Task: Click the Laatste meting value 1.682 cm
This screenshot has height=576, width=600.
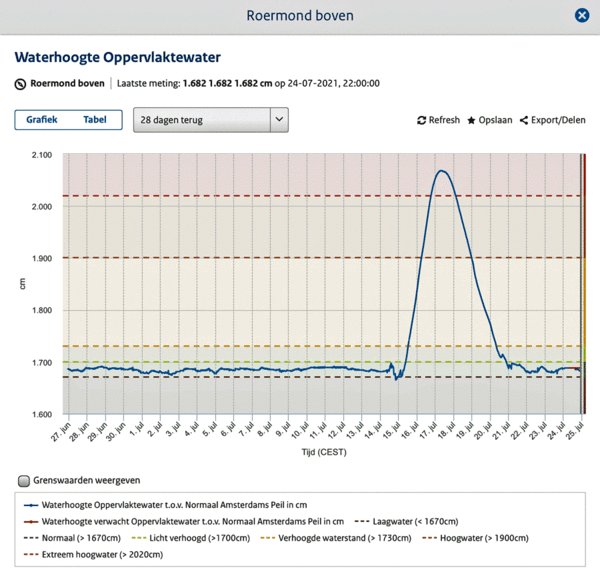Action: click(227, 83)
